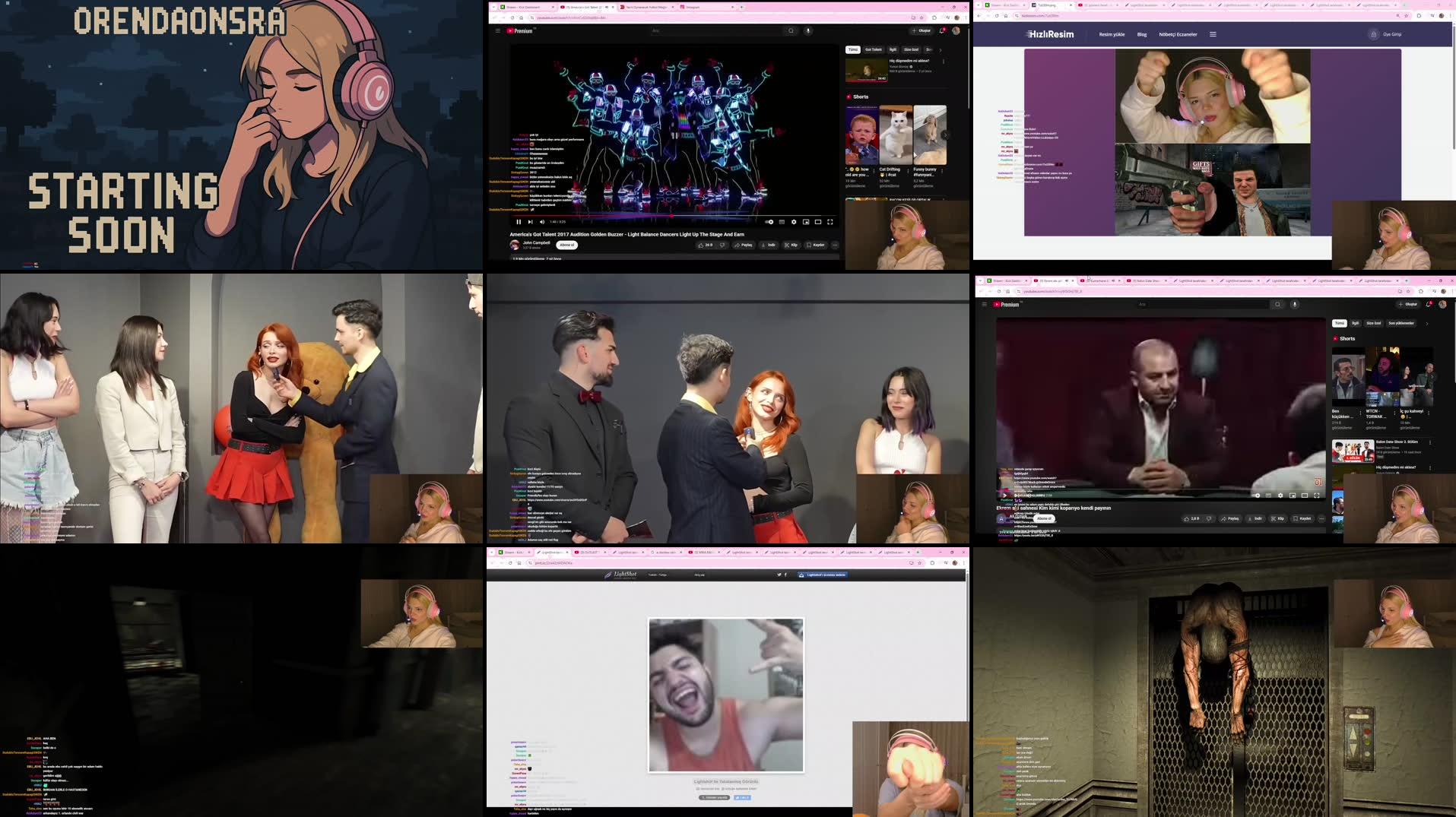This screenshot has width=1456, height=817.
Task: Open notifications bell on America's Got Talent page
Action: tap(942, 30)
